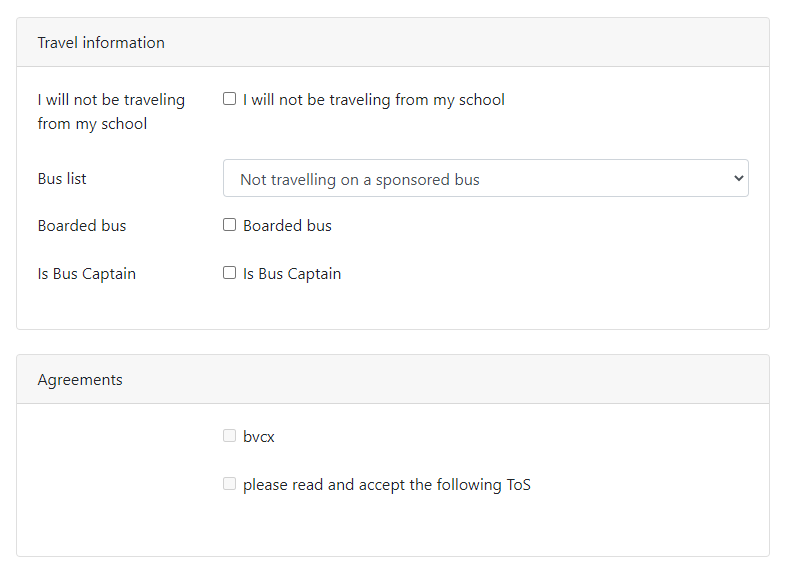Check the Is Bus Captain box

tap(229, 273)
